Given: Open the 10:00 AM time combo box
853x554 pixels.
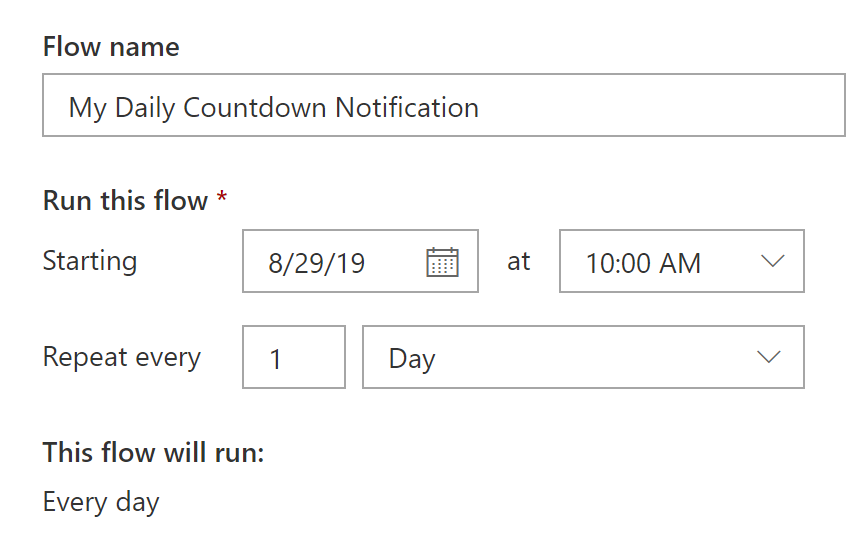Looking at the screenshot, I should click(x=682, y=261).
